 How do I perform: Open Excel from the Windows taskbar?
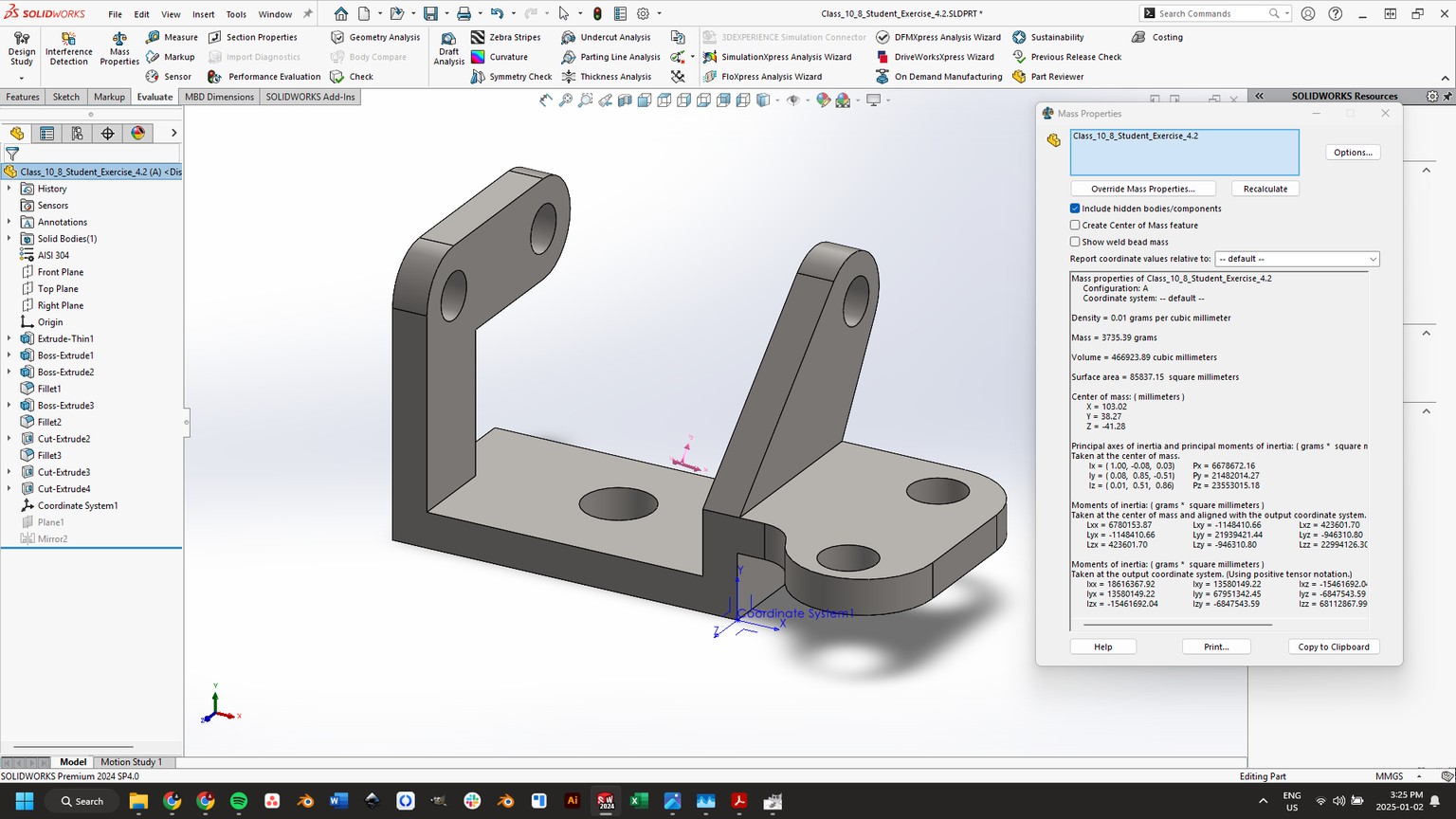639,801
